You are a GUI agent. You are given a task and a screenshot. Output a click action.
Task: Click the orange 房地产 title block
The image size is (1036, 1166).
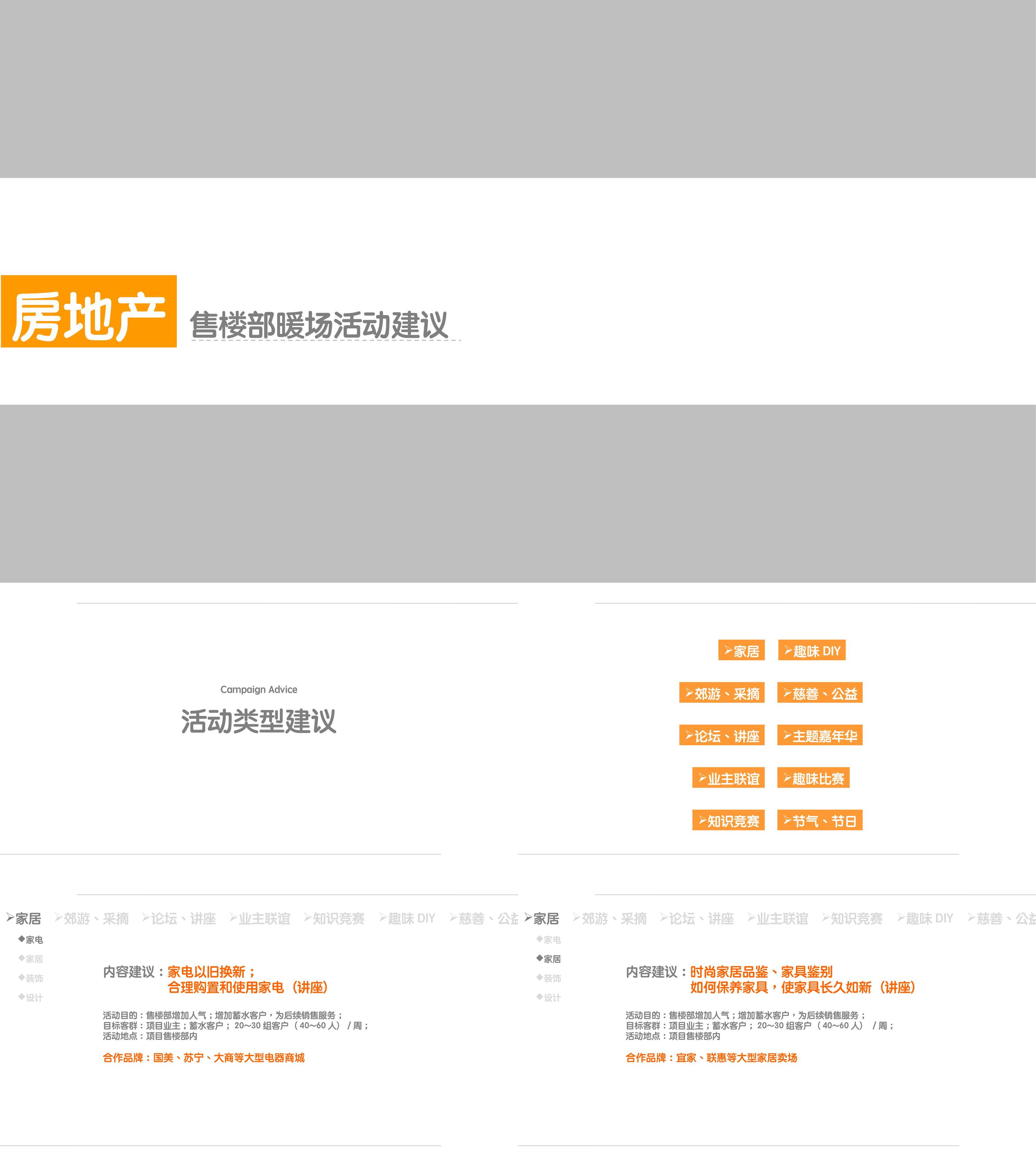[89, 312]
